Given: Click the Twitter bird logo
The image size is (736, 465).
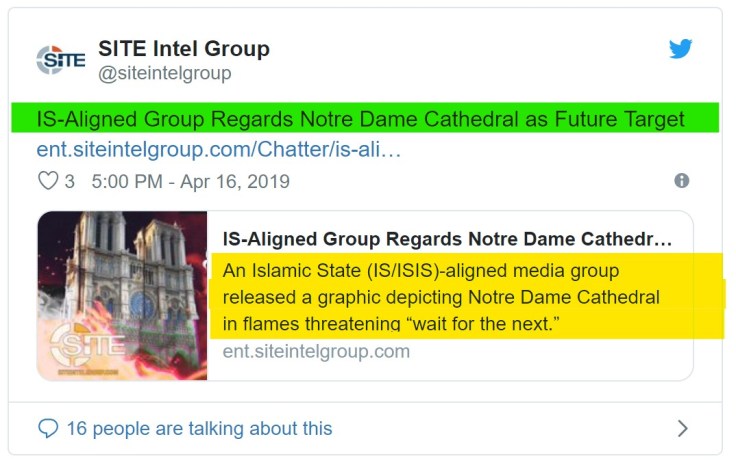Looking at the screenshot, I should point(681,49).
